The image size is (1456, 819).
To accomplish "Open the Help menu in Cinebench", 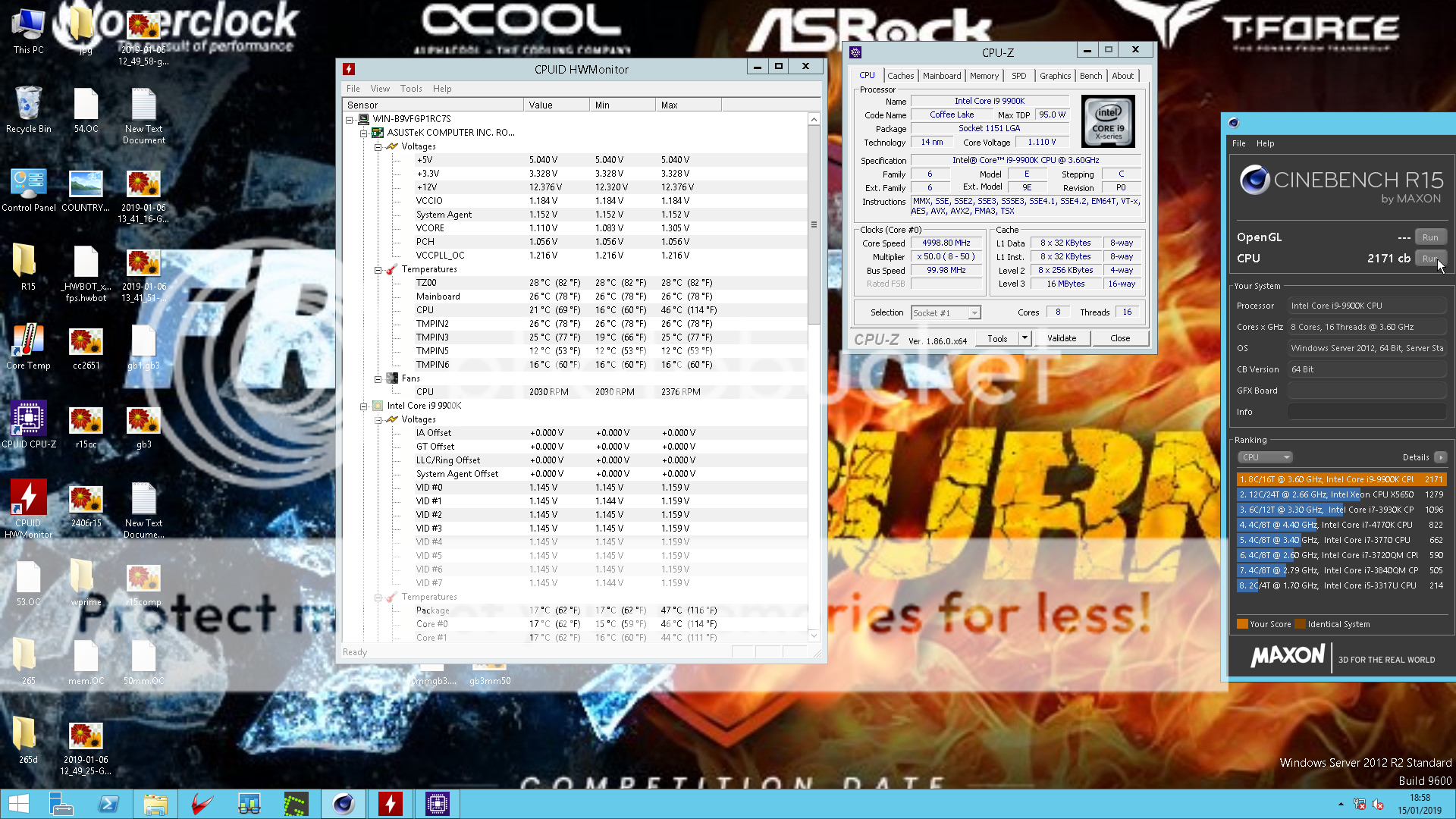I will [1265, 143].
